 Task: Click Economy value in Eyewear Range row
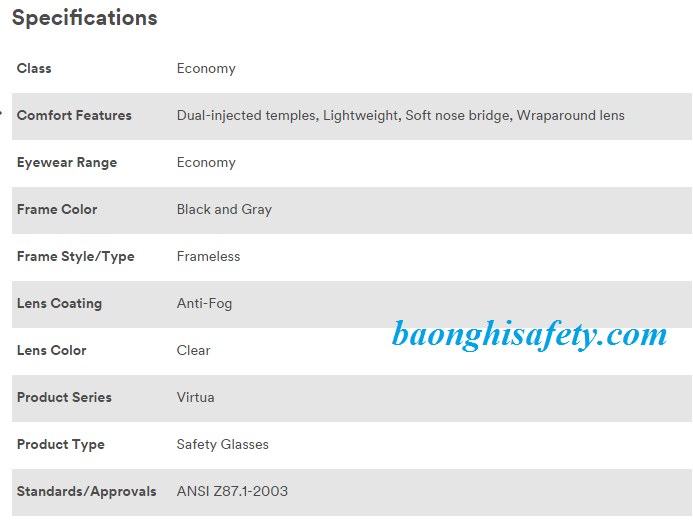point(206,162)
